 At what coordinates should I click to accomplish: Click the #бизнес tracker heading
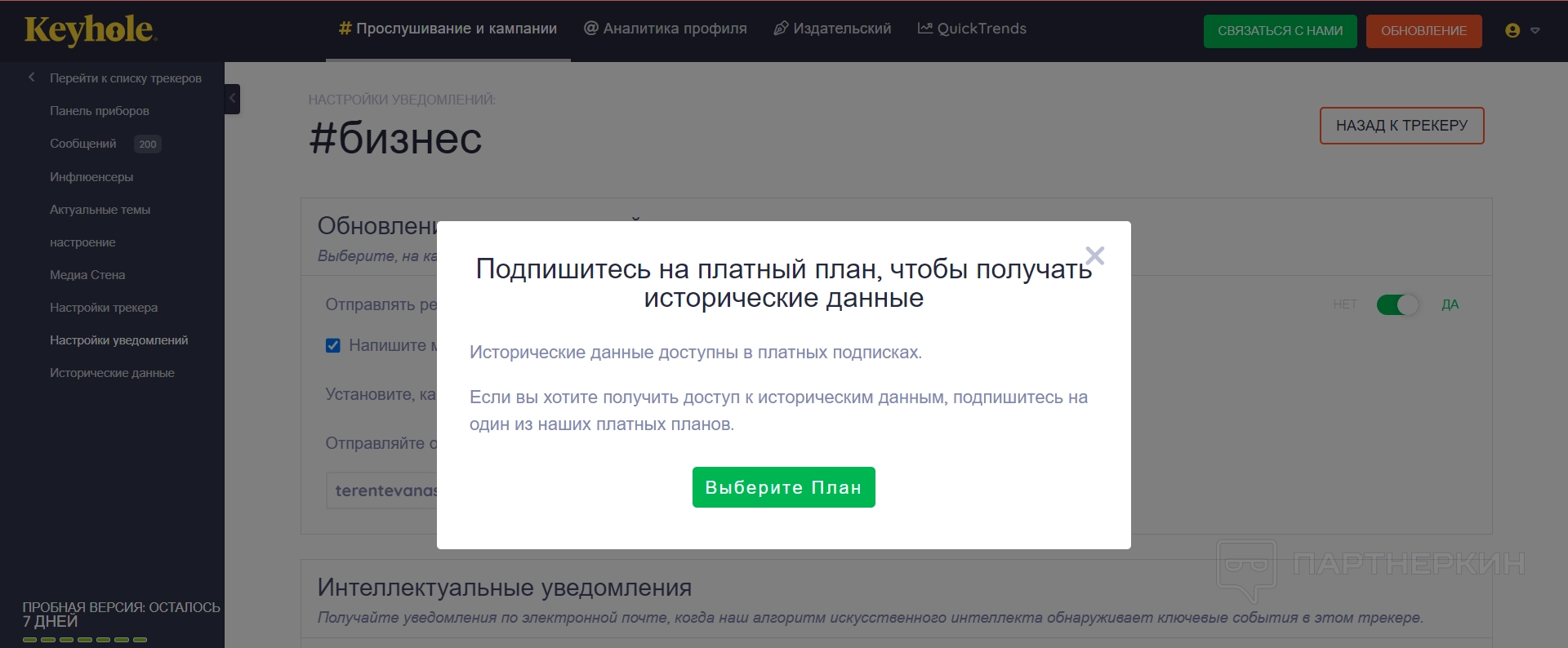pos(395,138)
